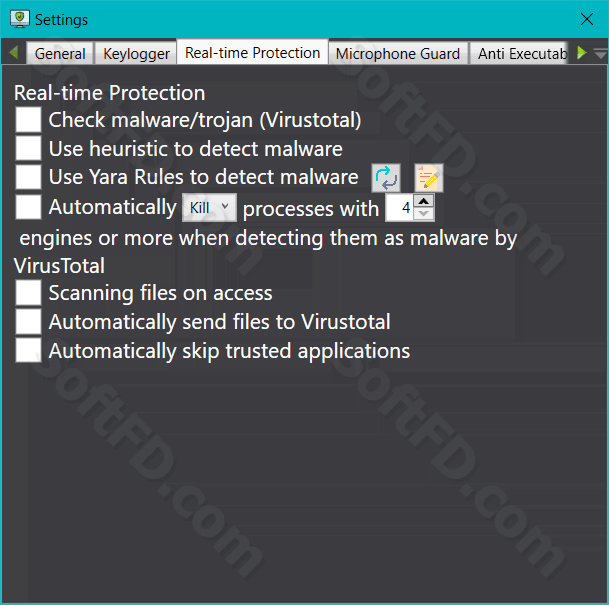Increase the engines count stepper
Image resolution: width=609 pixels, height=605 pixels.
click(424, 202)
